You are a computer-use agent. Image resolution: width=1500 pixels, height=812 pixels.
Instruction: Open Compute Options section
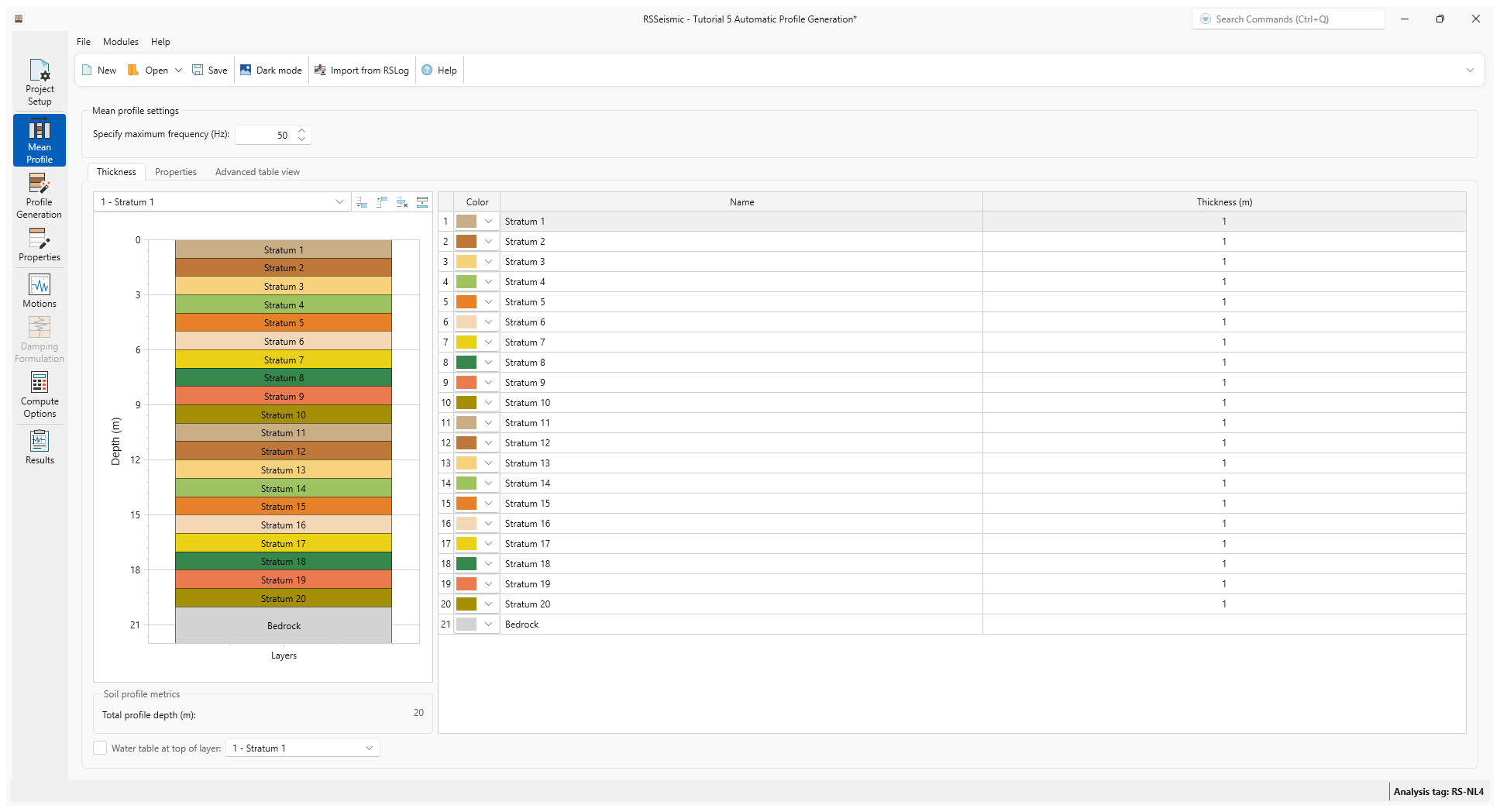point(40,395)
